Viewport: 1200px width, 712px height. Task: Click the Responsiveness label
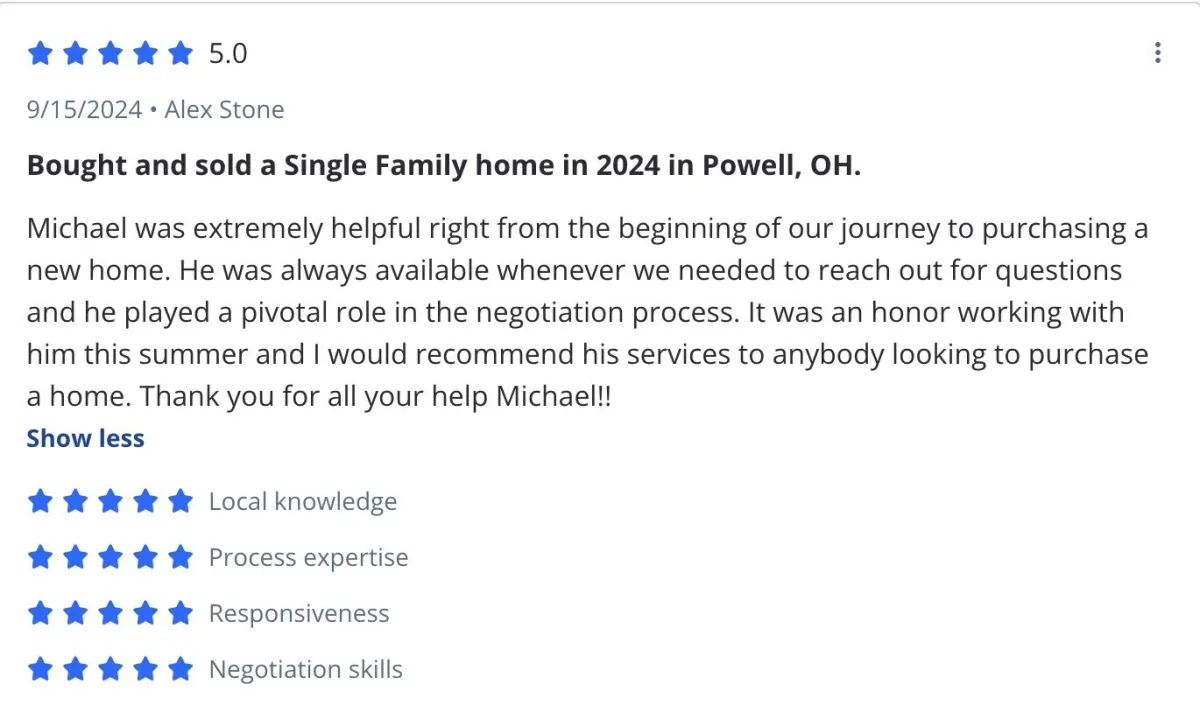[x=298, y=613]
